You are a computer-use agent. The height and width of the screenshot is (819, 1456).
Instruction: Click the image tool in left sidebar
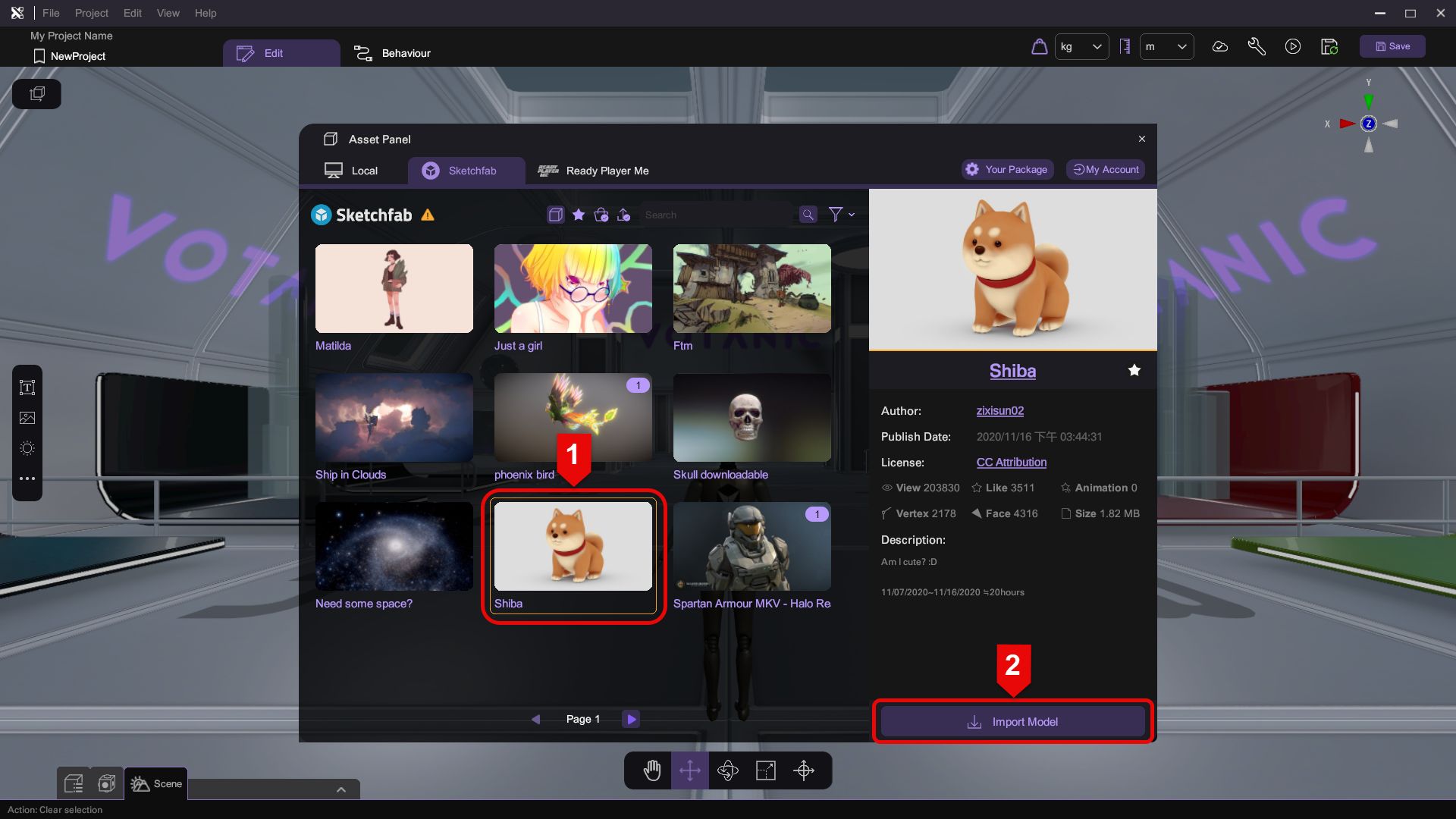point(27,418)
